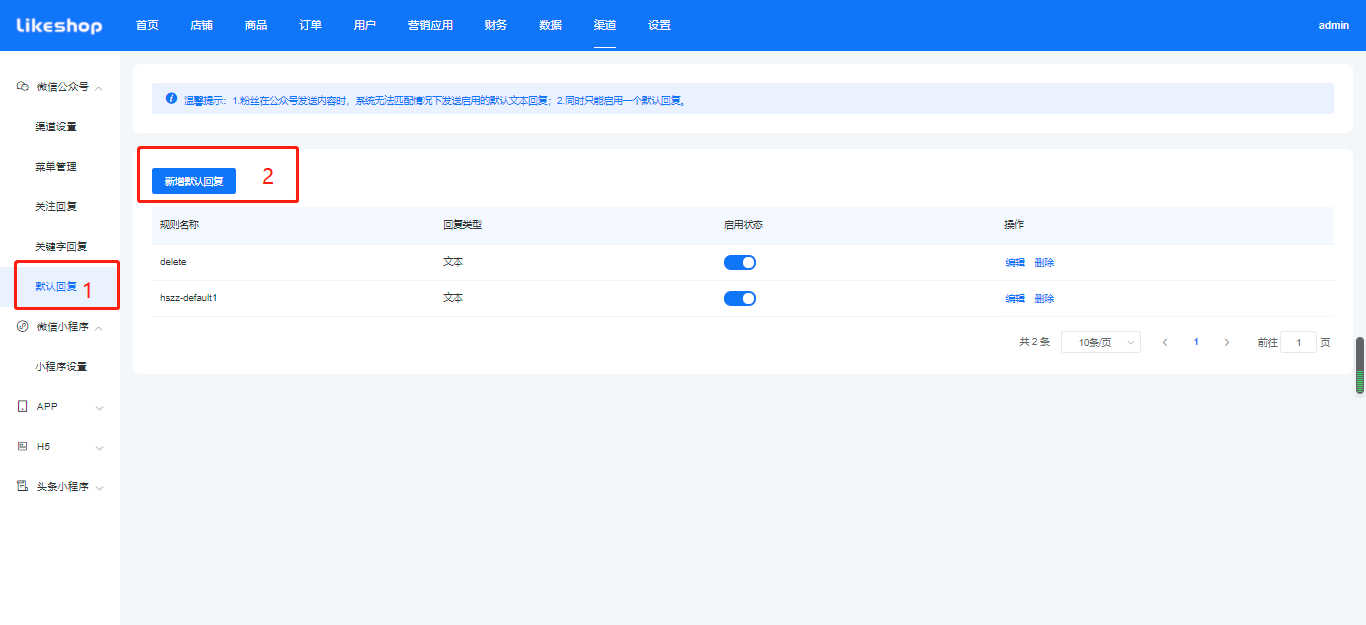Select 渠道设置 in the sidebar
Screen dimensions: 1366x625
pyautogui.click(x=56, y=127)
